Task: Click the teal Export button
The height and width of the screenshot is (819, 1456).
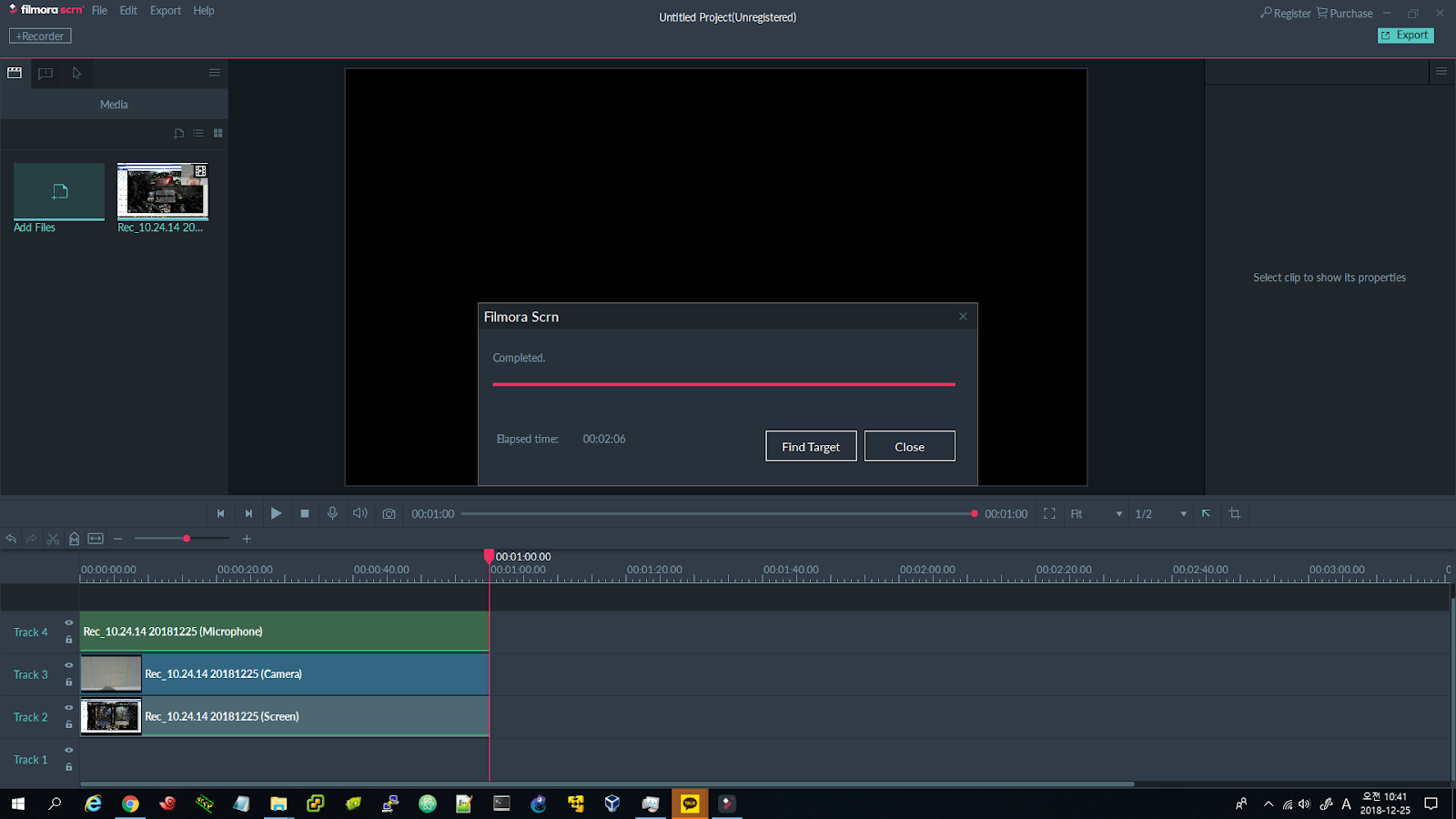Action: pos(1406,35)
